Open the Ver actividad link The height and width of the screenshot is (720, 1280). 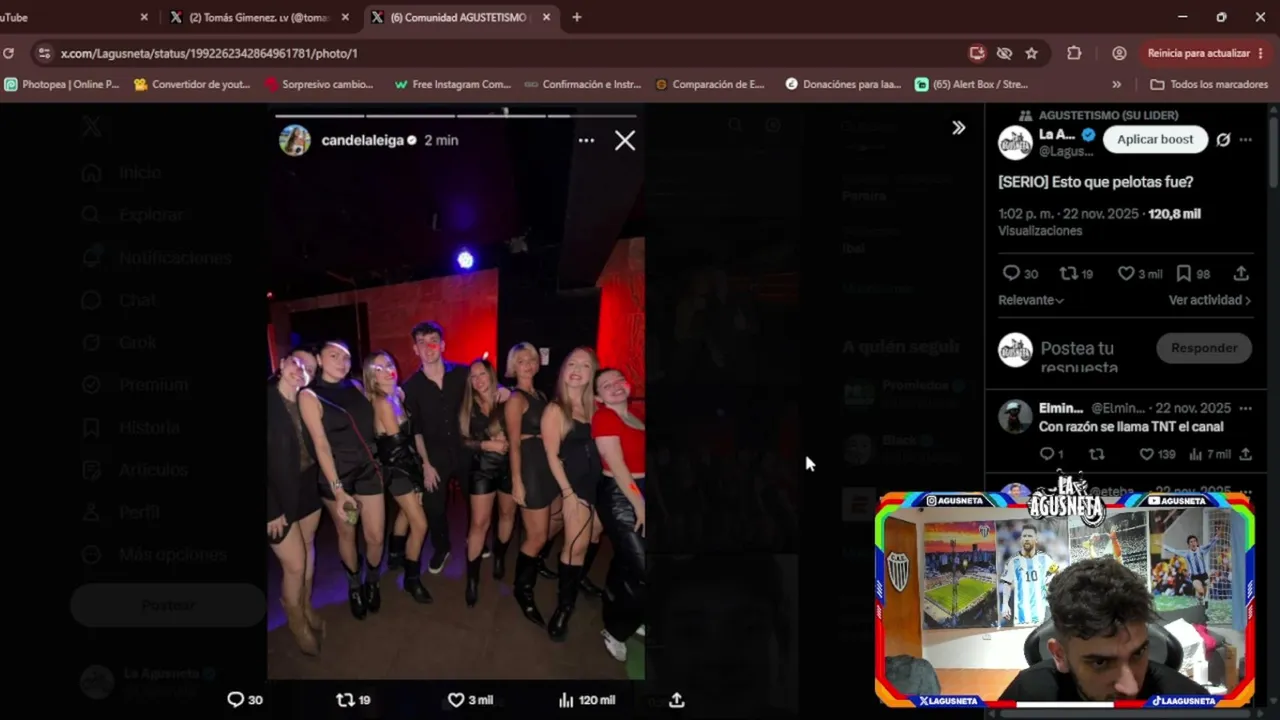(x=1209, y=300)
